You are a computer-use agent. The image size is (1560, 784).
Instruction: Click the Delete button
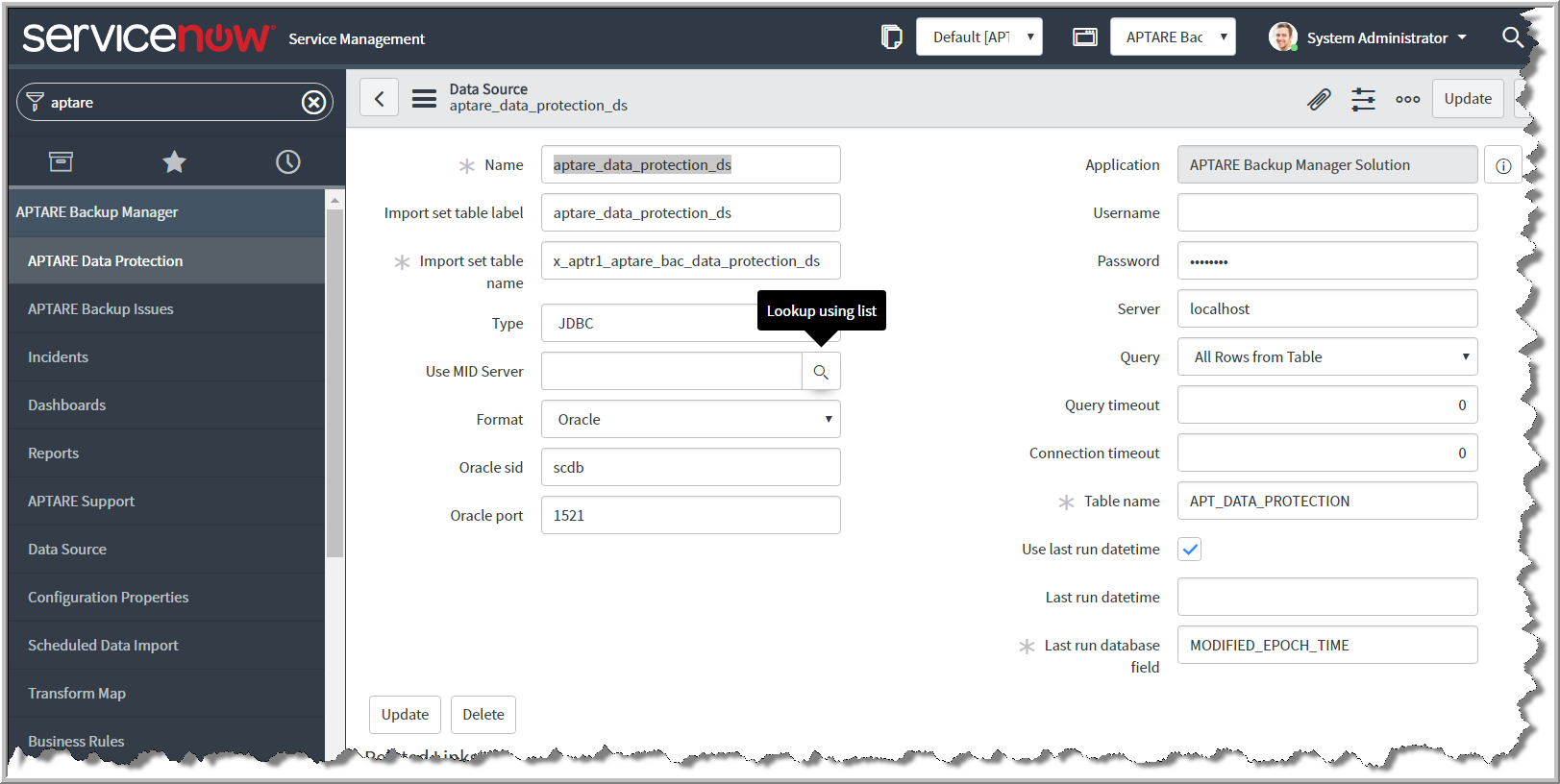tap(483, 715)
